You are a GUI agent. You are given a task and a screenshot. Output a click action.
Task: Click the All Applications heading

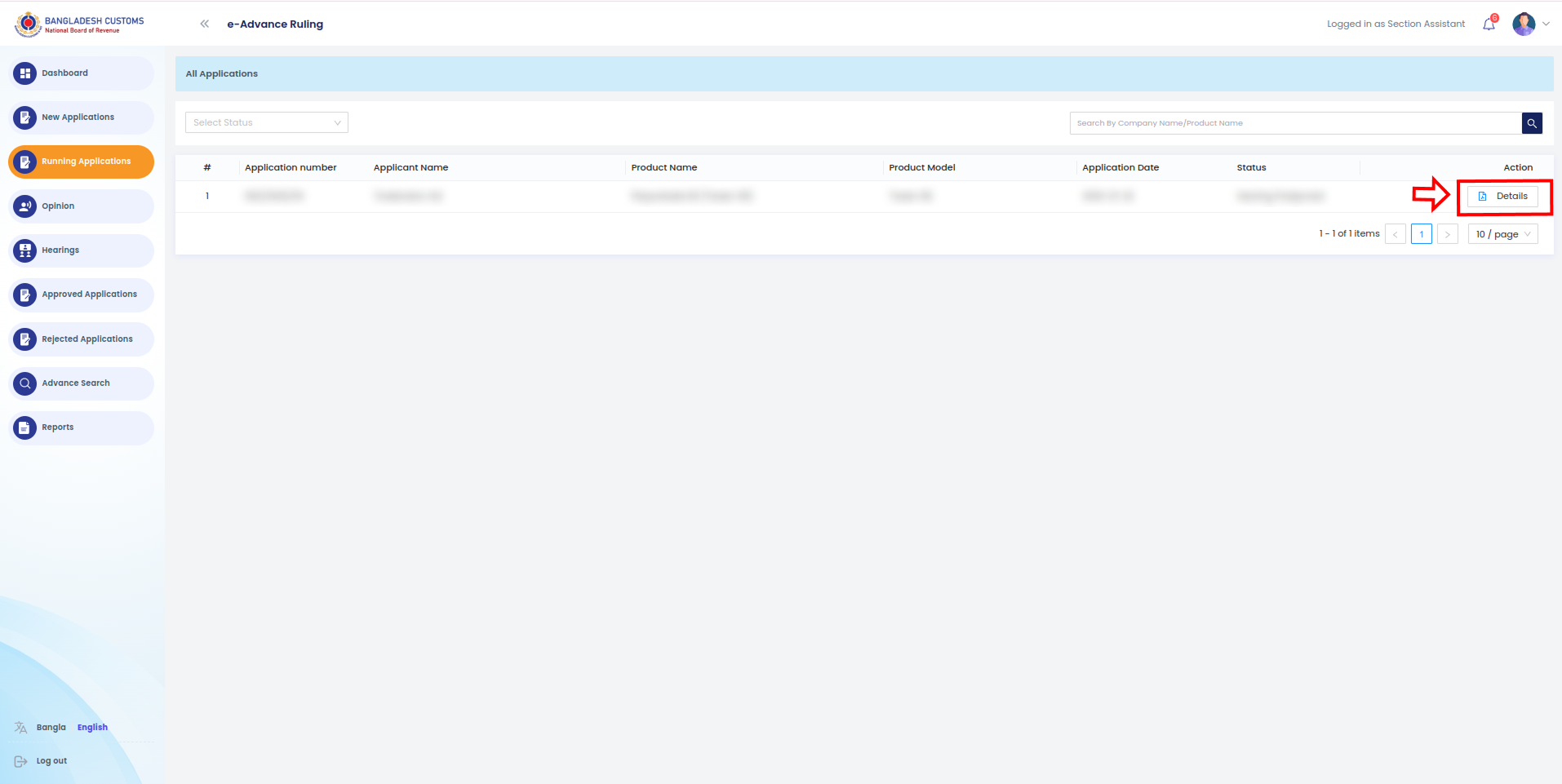222,74
